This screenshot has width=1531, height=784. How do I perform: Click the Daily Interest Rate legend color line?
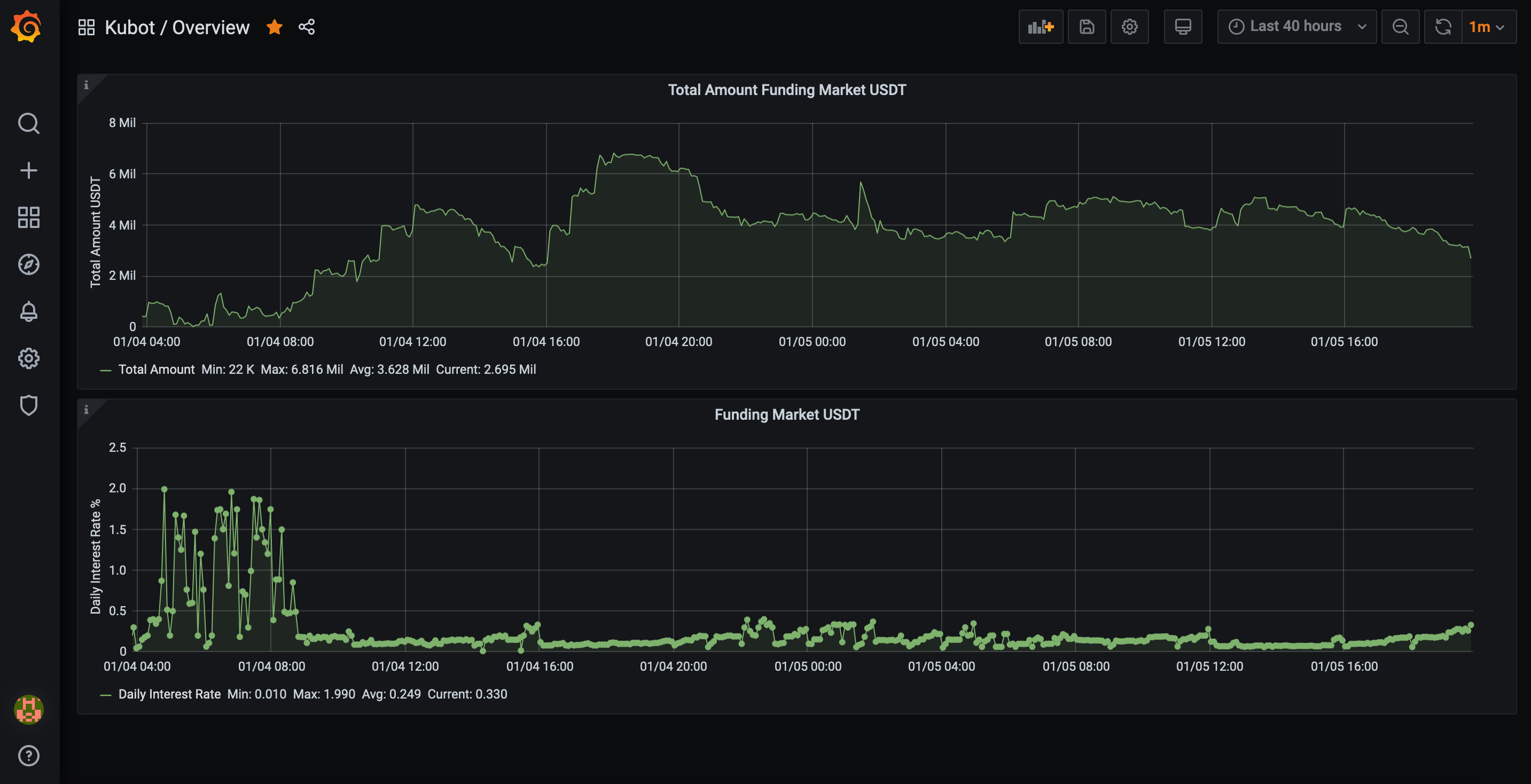tap(106, 695)
